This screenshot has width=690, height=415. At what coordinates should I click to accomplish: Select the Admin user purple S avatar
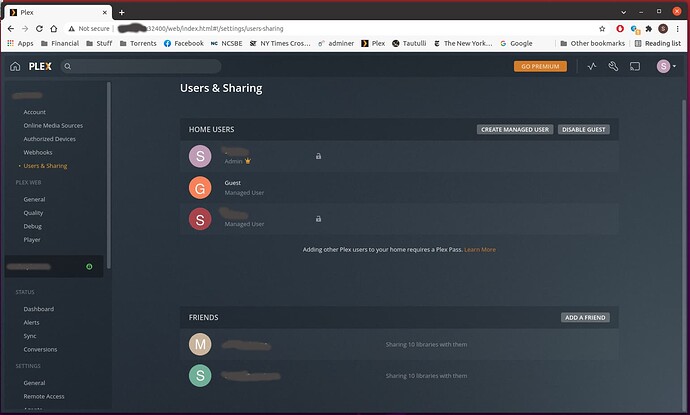[200, 156]
